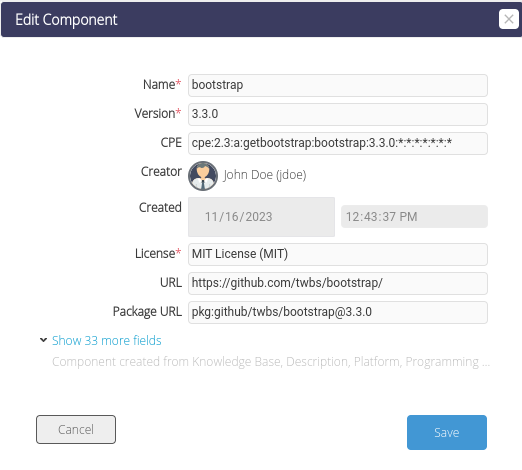Viewport: 522px width, 470px height.
Task: Click the Edit Component dialog title
Action: pos(66,20)
